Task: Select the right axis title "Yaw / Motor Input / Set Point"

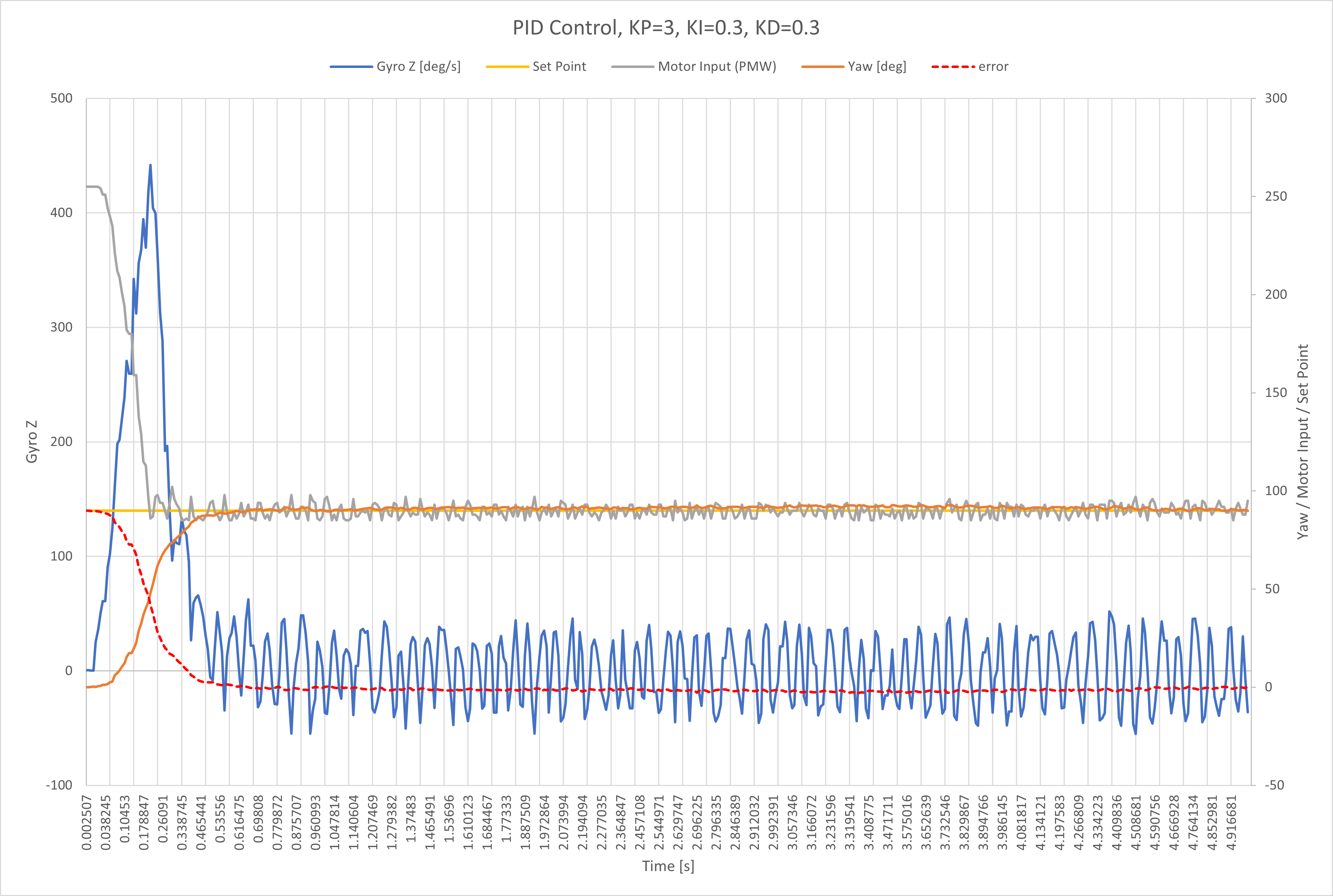Action: coord(1303,442)
